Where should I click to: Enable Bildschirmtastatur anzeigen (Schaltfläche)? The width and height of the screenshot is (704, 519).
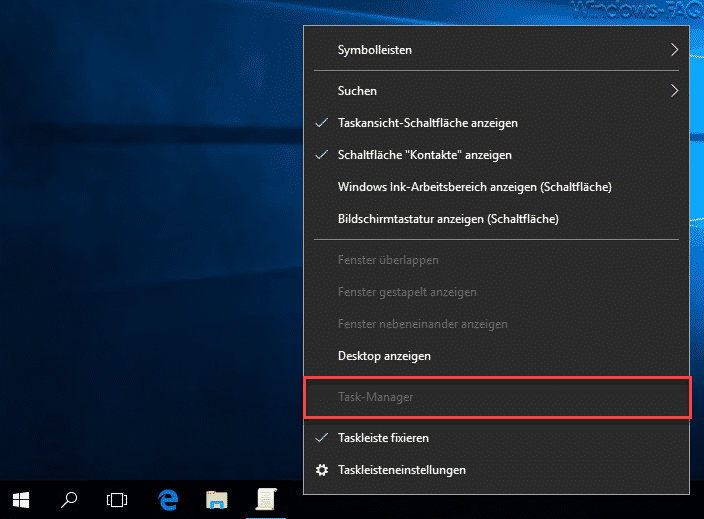click(496, 219)
